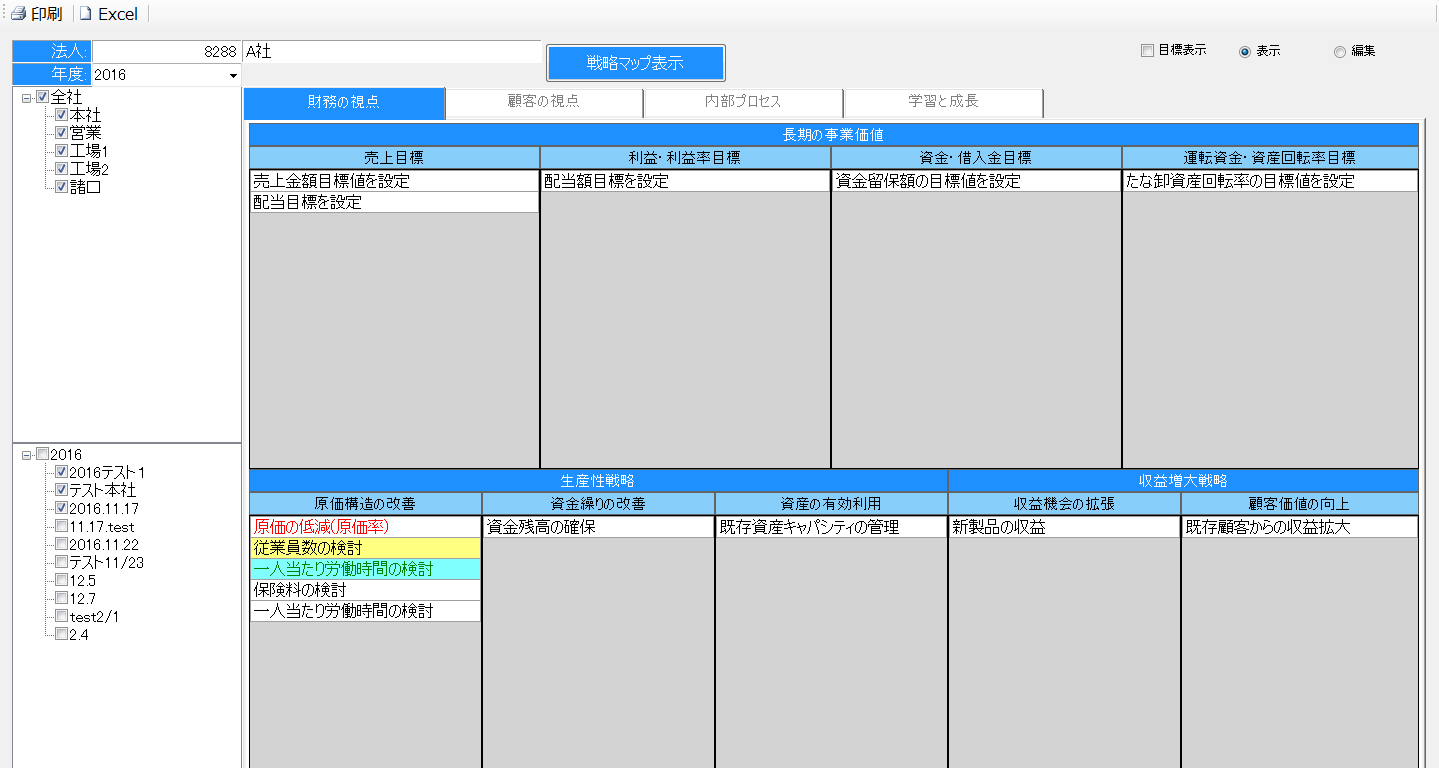Click the cyan 一人当たり労働時間の検討 item

pos(365,569)
